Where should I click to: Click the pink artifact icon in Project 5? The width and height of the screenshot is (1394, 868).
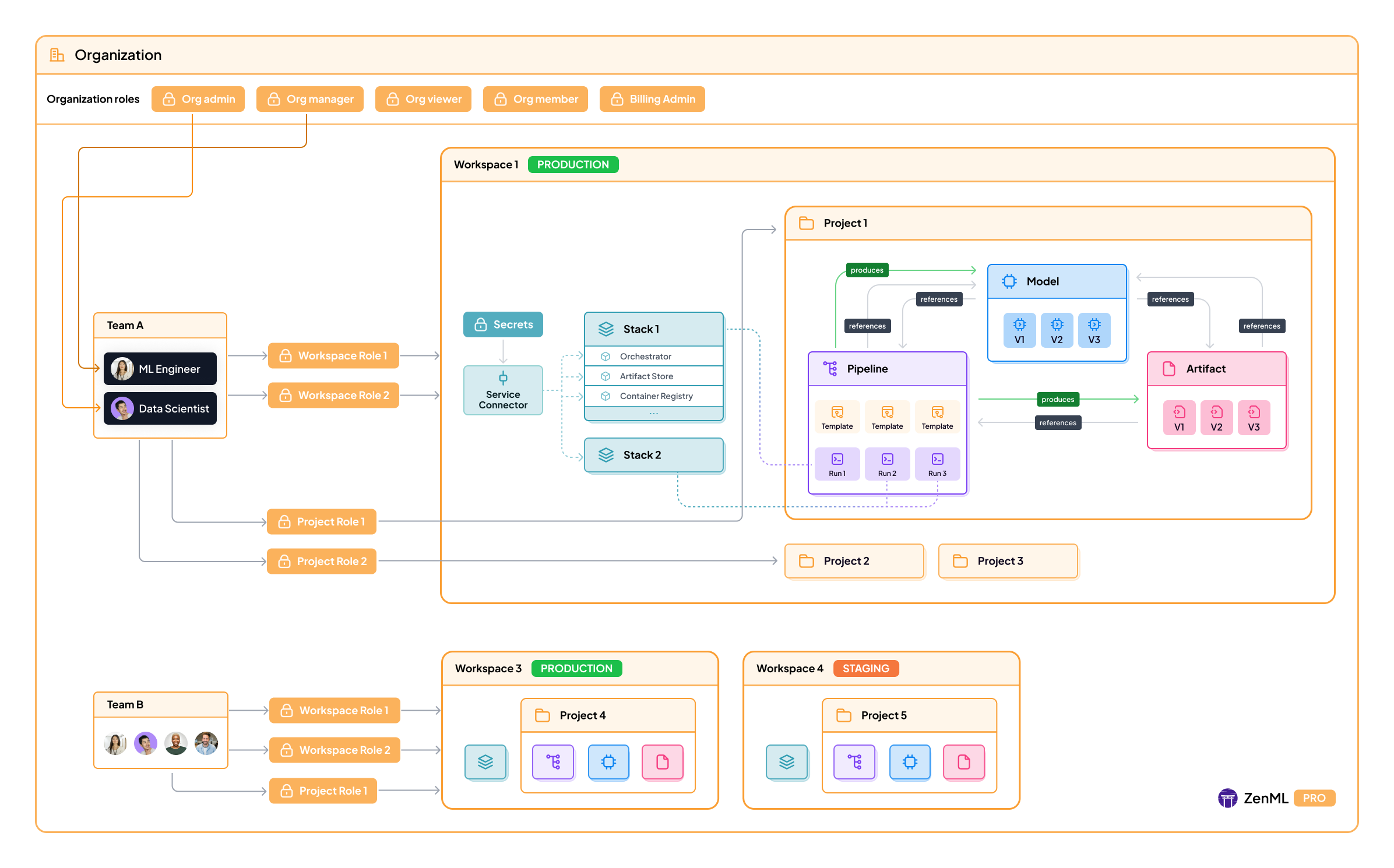[x=964, y=762]
